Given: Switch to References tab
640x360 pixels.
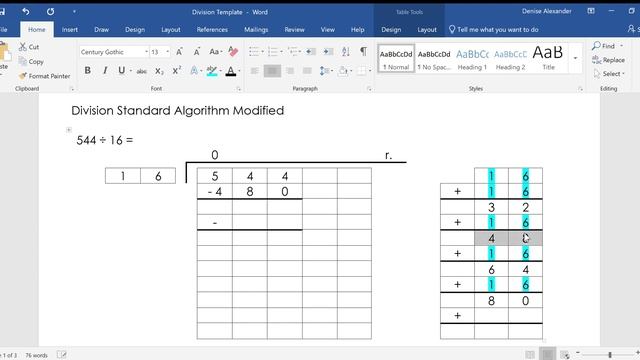Looking at the screenshot, I should tap(212, 29).
